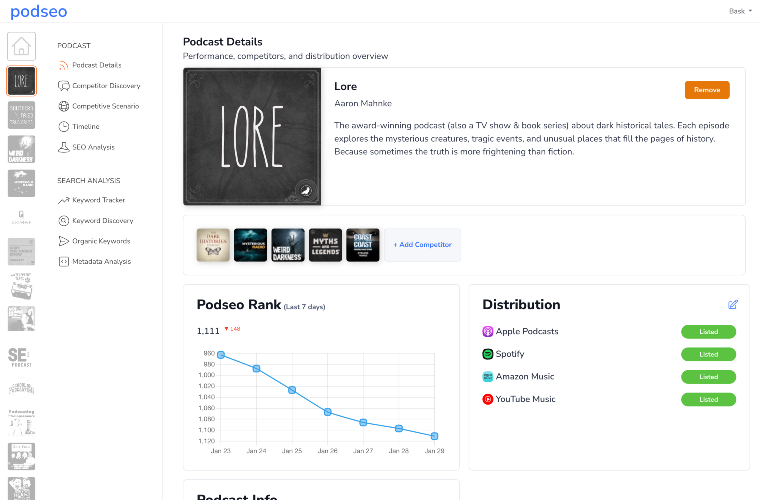Open the Dark Histories competitor thumbnail
The height and width of the screenshot is (500, 760).
click(213, 245)
